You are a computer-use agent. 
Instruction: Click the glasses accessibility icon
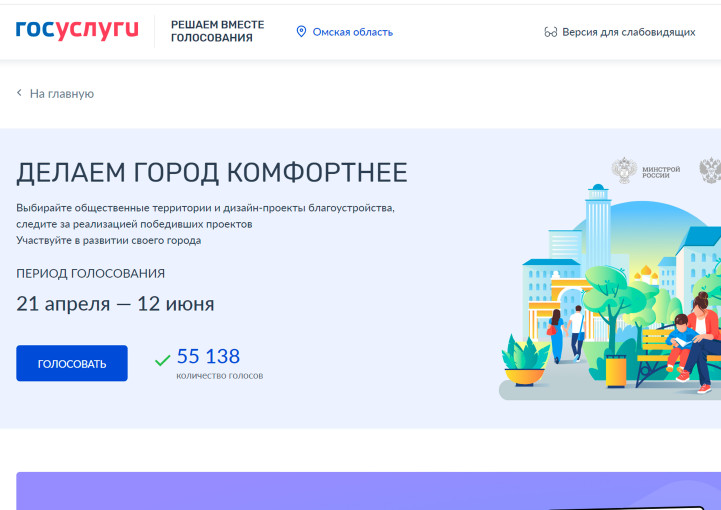[550, 32]
